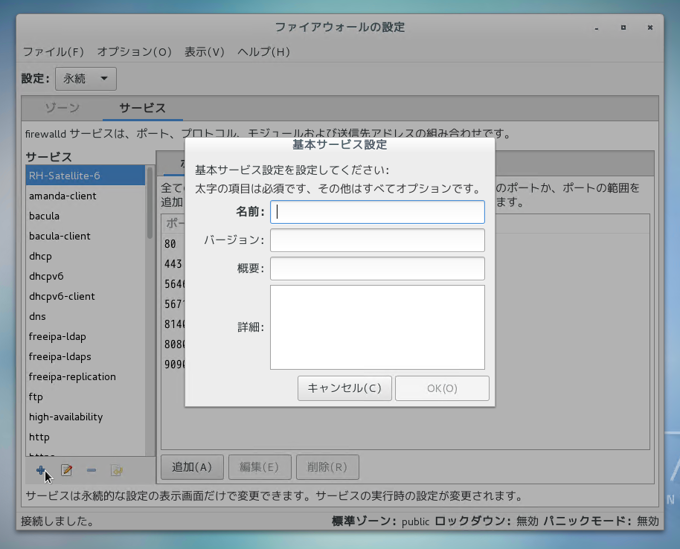Select freeipa-ldaps in the services list
Viewport: 680px width, 549px height.
(85, 356)
